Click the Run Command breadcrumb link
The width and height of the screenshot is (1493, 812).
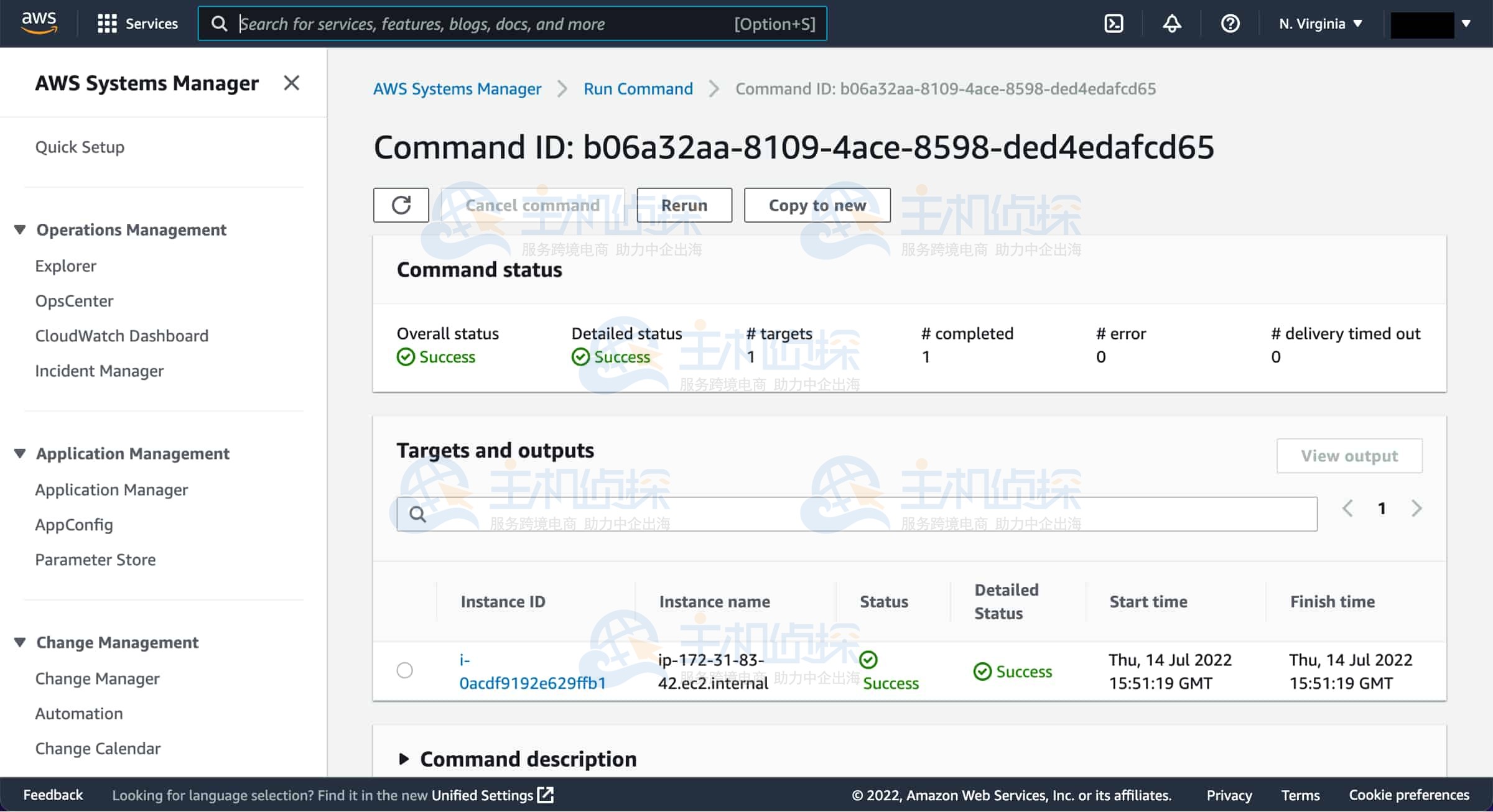pos(638,89)
